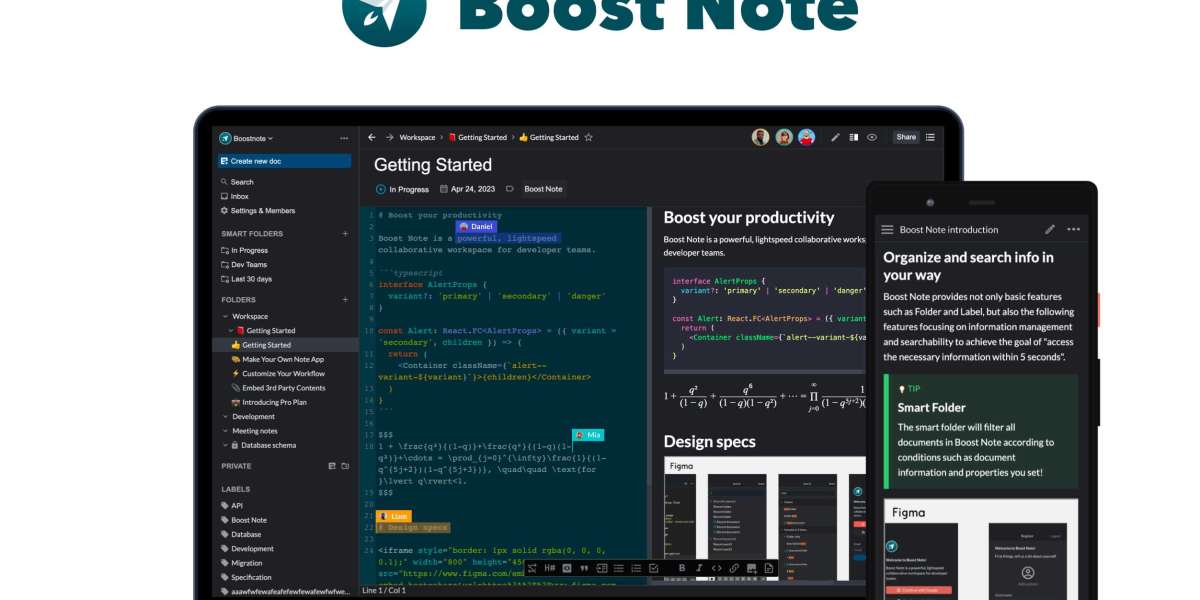The image size is (1200, 600).
Task: Open the In Progress smart folder
Action: point(244,250)
